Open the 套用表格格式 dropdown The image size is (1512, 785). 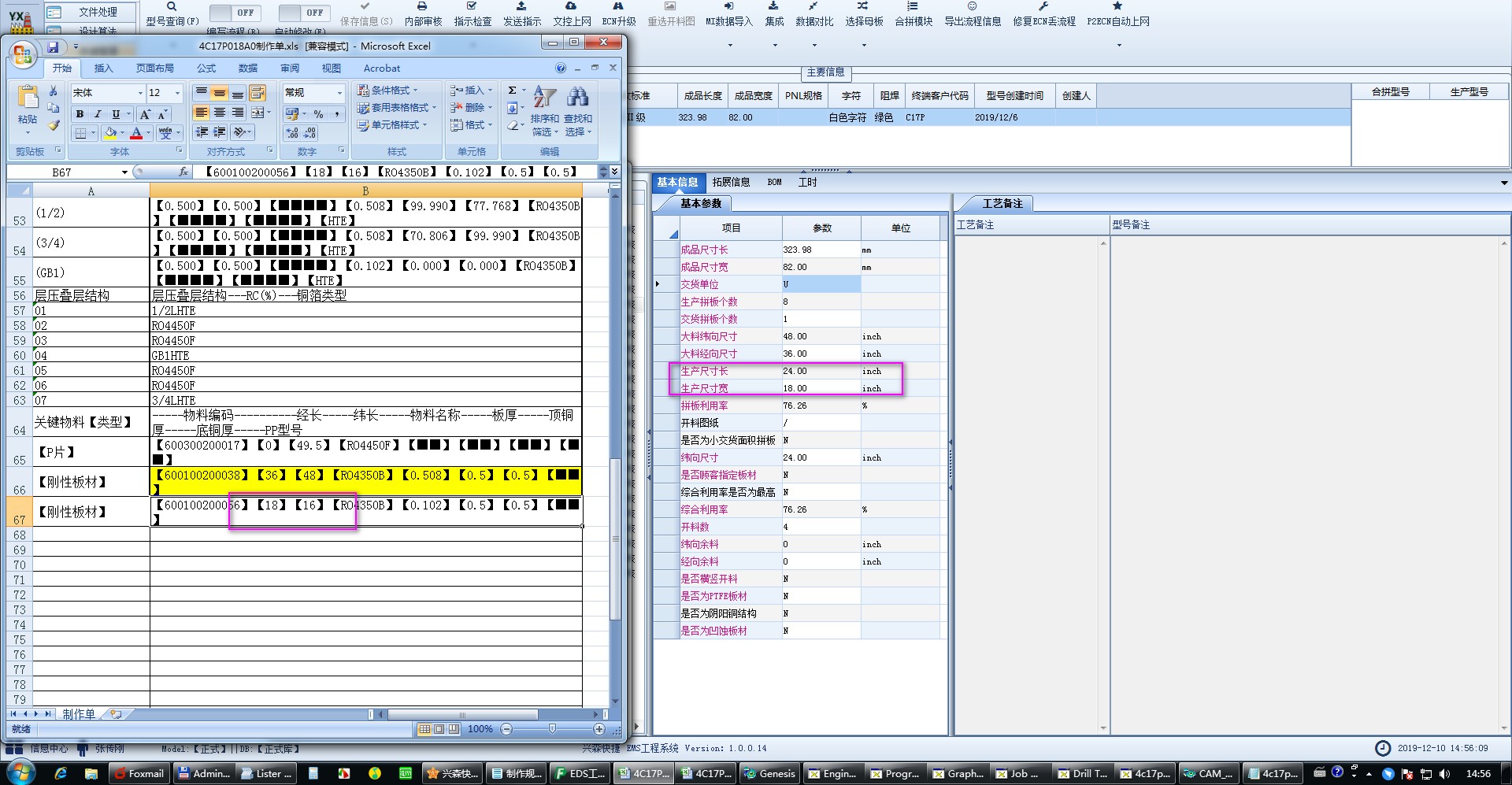(x=396, y=107)
